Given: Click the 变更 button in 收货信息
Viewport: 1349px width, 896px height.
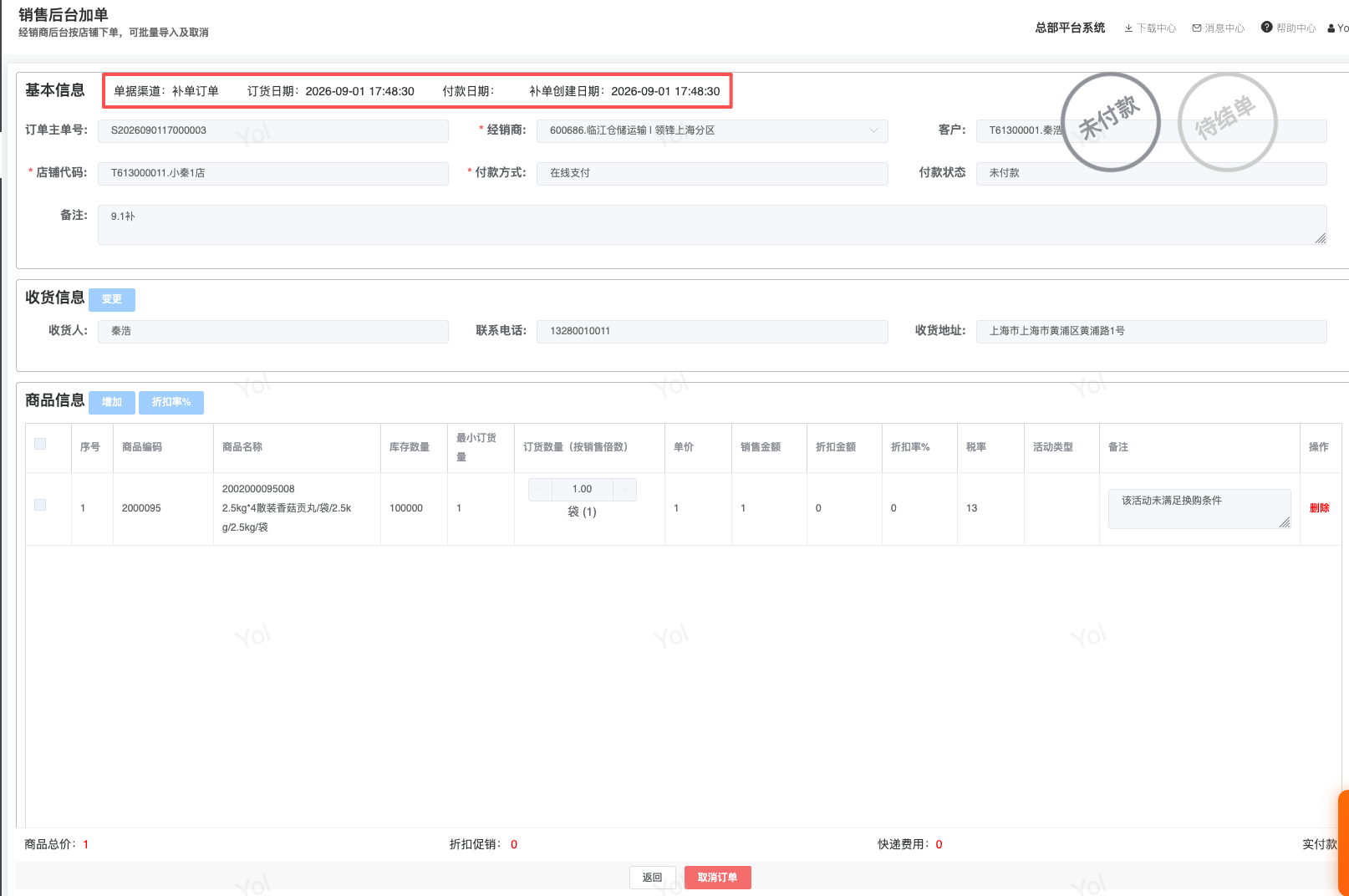Looking at the screenshot, I should (112, 299).
